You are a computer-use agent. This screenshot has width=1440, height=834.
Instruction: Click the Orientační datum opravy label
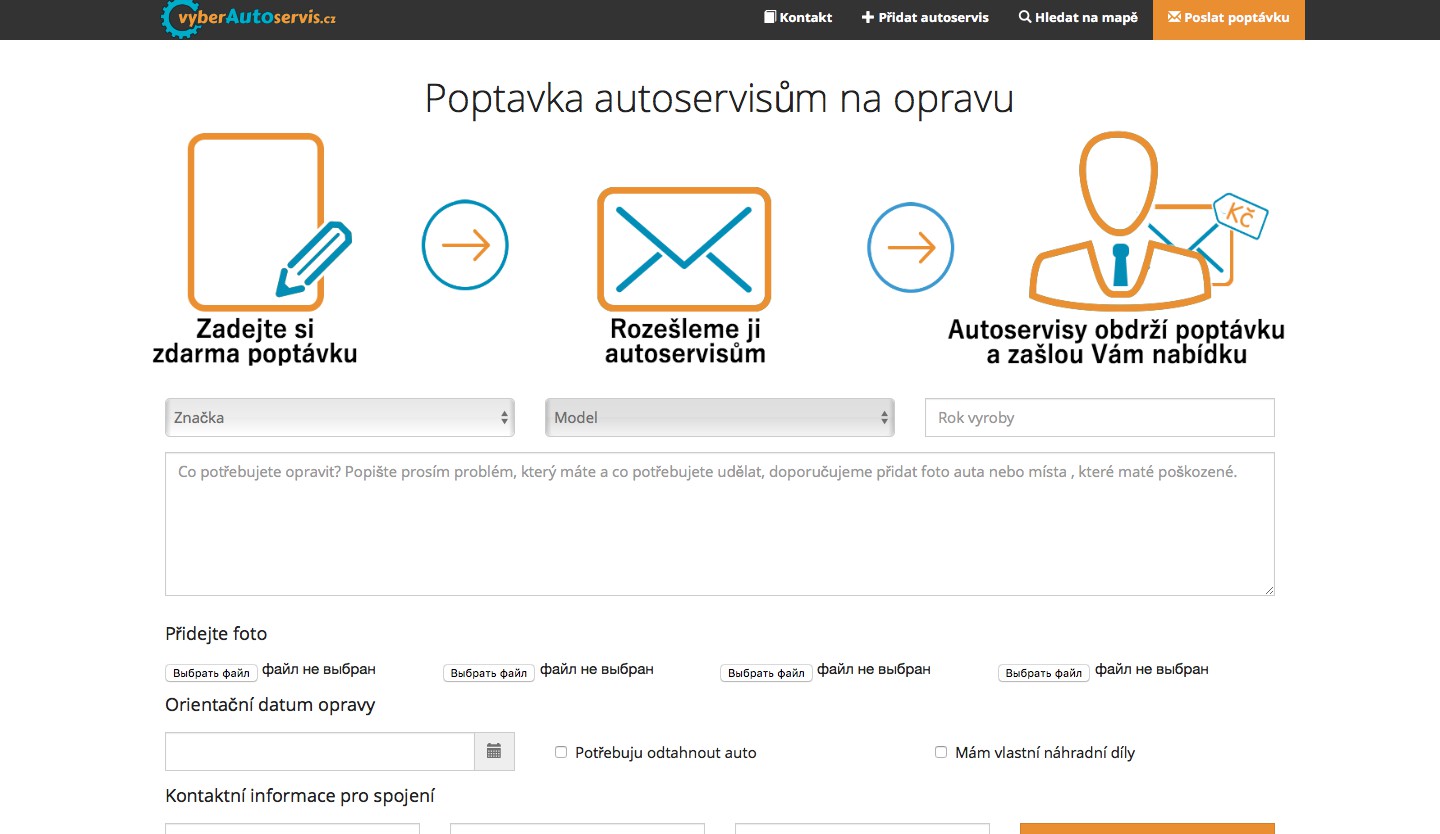(270, 705)
